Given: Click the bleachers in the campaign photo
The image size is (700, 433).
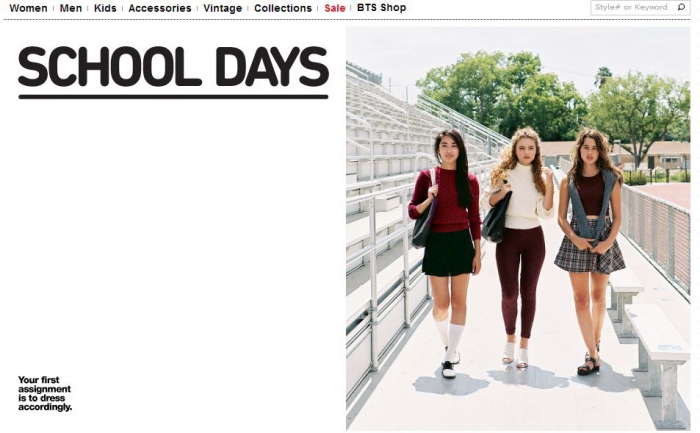Looking at the screenshot, I should tap(384, 179).
